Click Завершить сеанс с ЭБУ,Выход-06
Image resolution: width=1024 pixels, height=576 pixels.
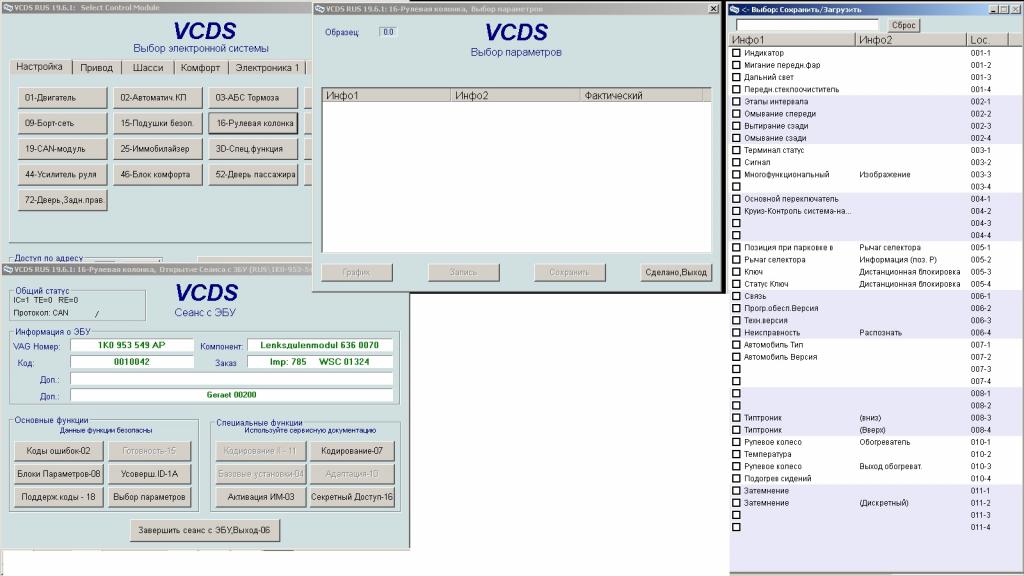204,530
